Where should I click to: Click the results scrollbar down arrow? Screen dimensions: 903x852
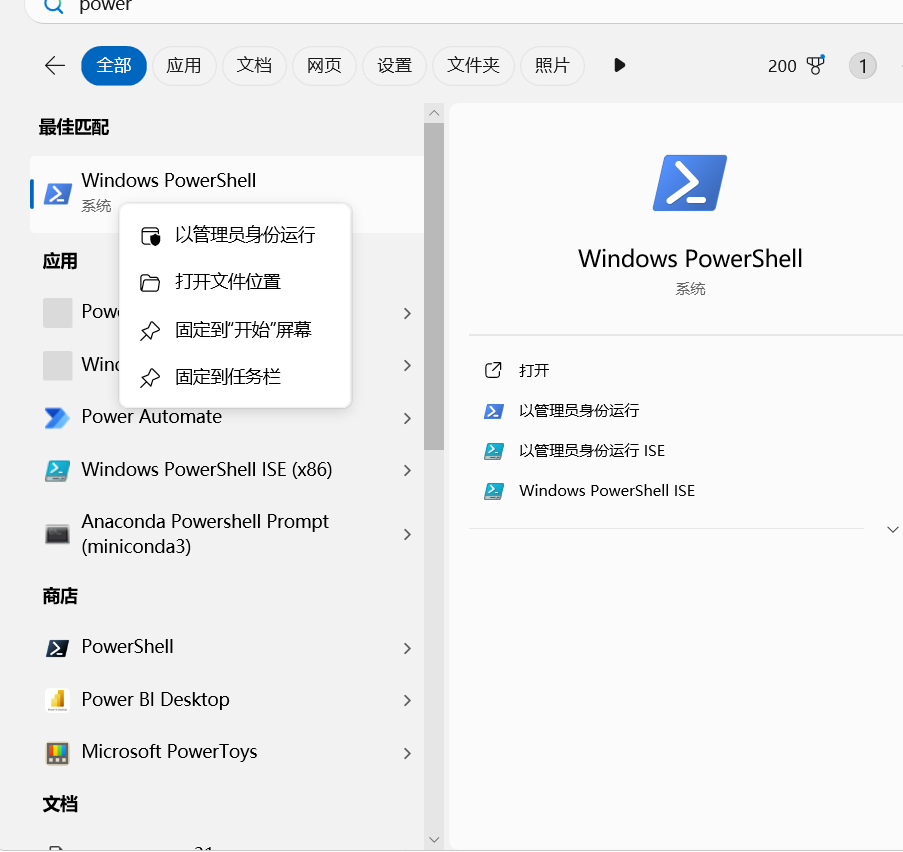pyautogui.click(x=434, y=840)
